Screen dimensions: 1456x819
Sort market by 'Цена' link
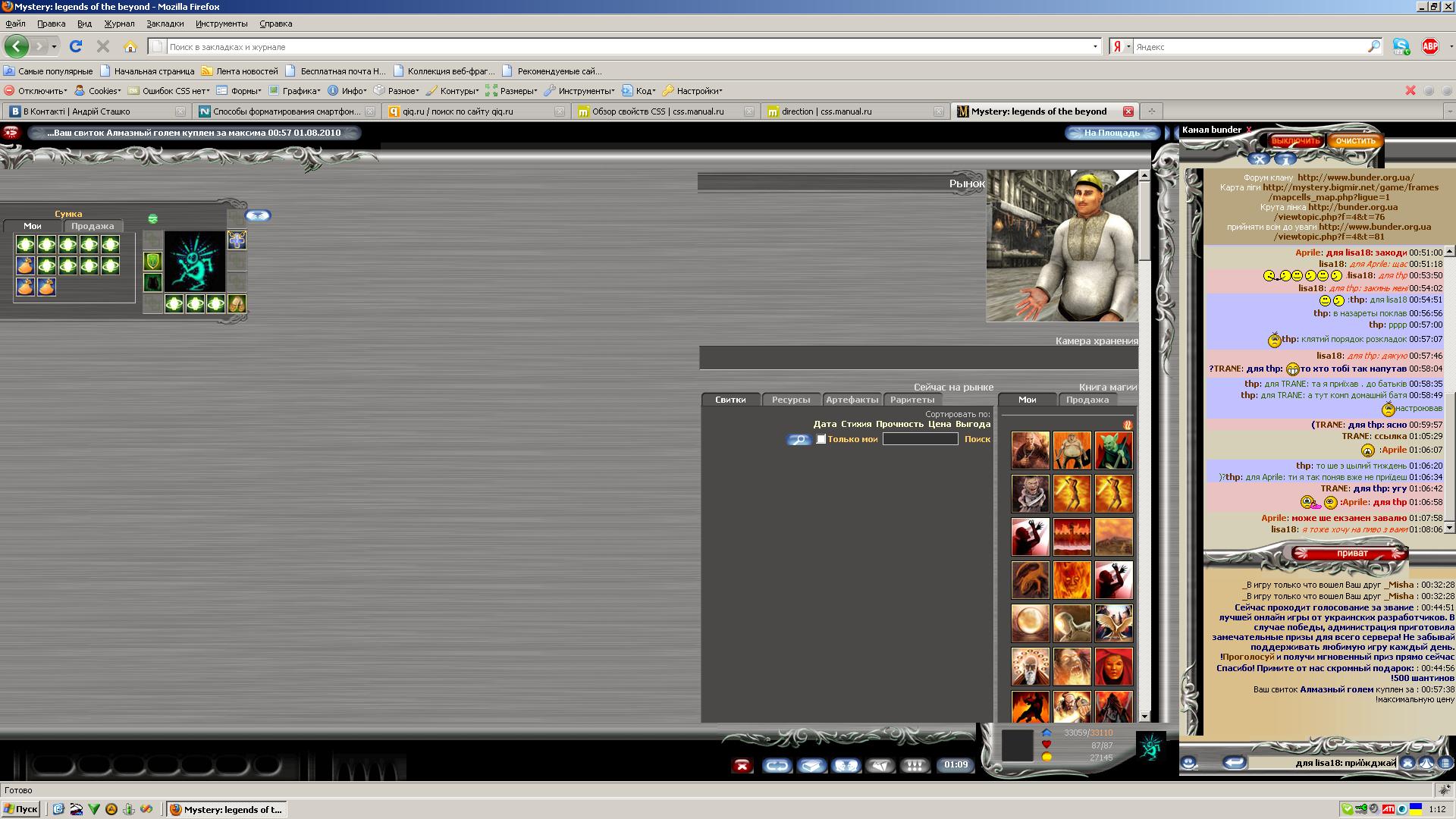click(939, 424)
